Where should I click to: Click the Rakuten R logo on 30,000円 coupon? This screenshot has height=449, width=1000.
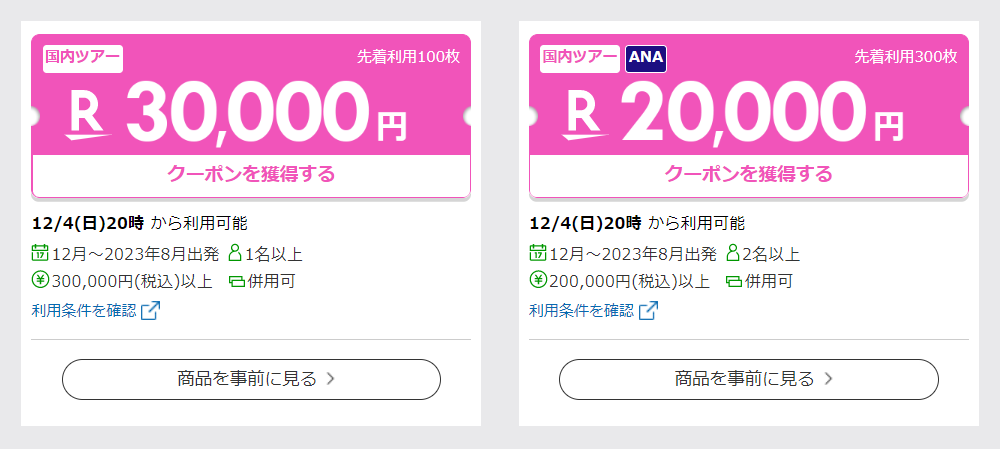88,115
